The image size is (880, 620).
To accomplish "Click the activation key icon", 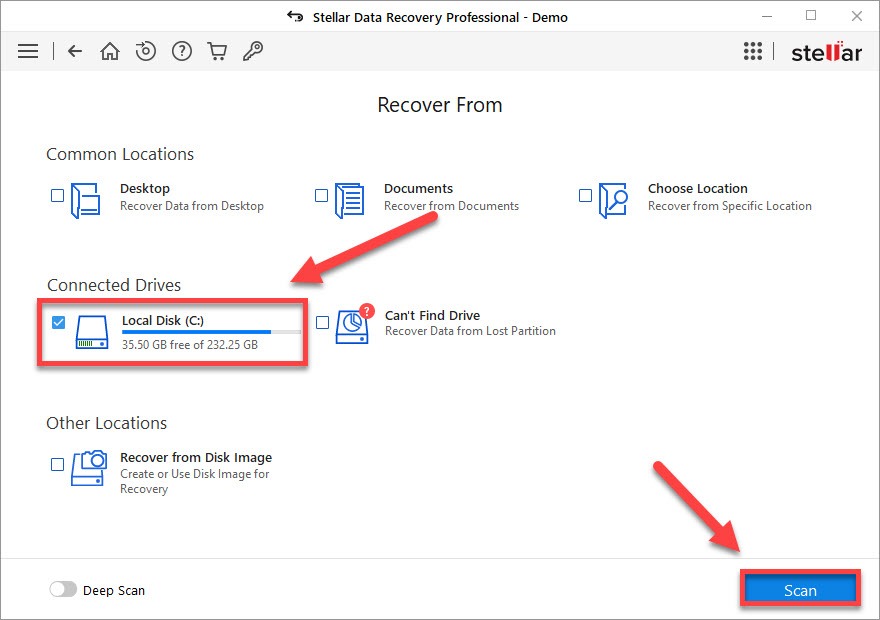I will [253, 51].
